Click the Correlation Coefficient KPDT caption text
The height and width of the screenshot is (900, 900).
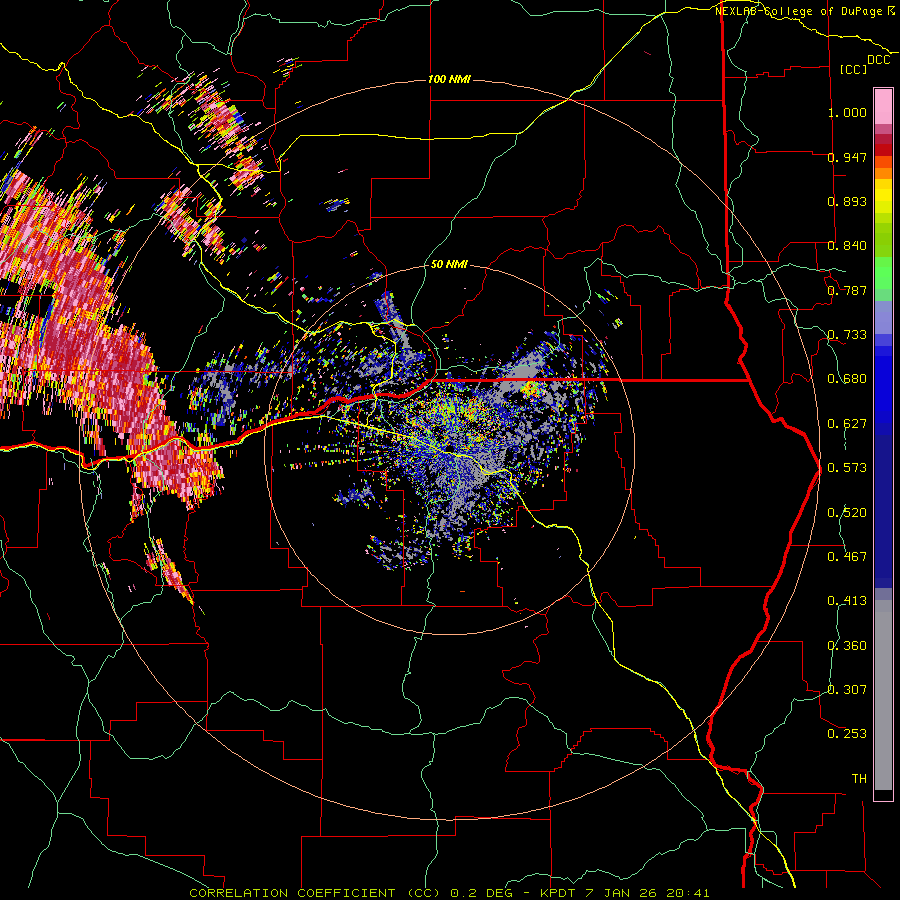pyautogui.click(x=449, y=893)
